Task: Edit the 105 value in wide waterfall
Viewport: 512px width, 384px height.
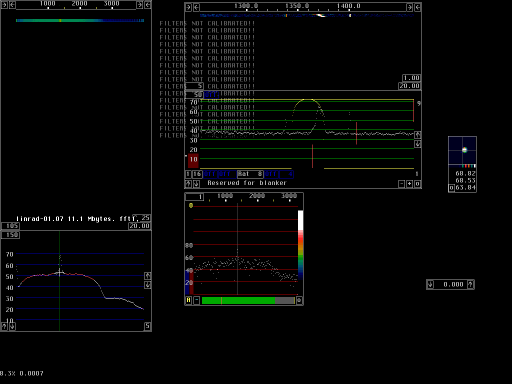Action: (10, 226)
